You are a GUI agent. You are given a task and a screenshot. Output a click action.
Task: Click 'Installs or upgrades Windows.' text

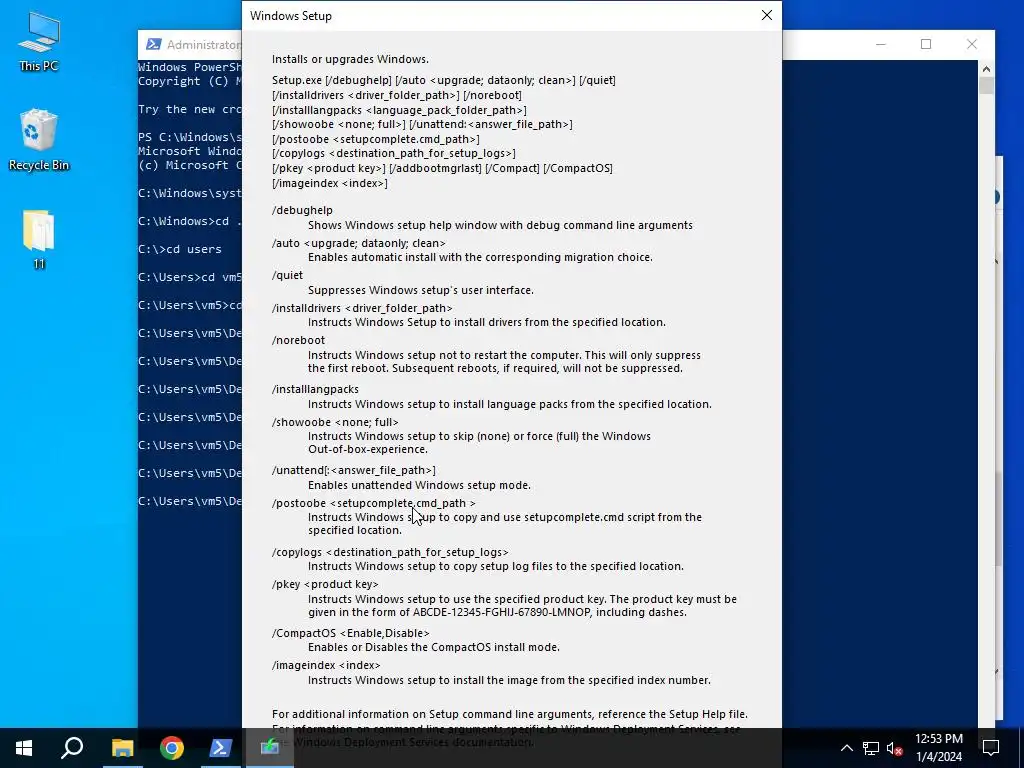point(350,59)
